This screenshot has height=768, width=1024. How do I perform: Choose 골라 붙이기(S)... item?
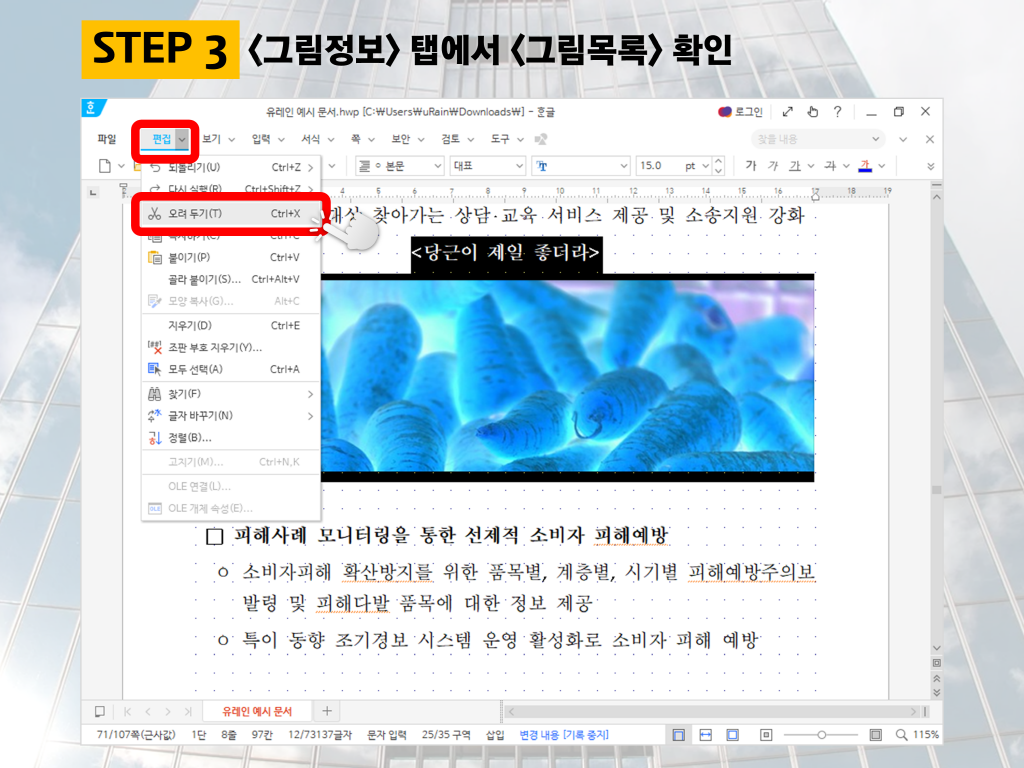pyautogui.click(x=231, y=280)
